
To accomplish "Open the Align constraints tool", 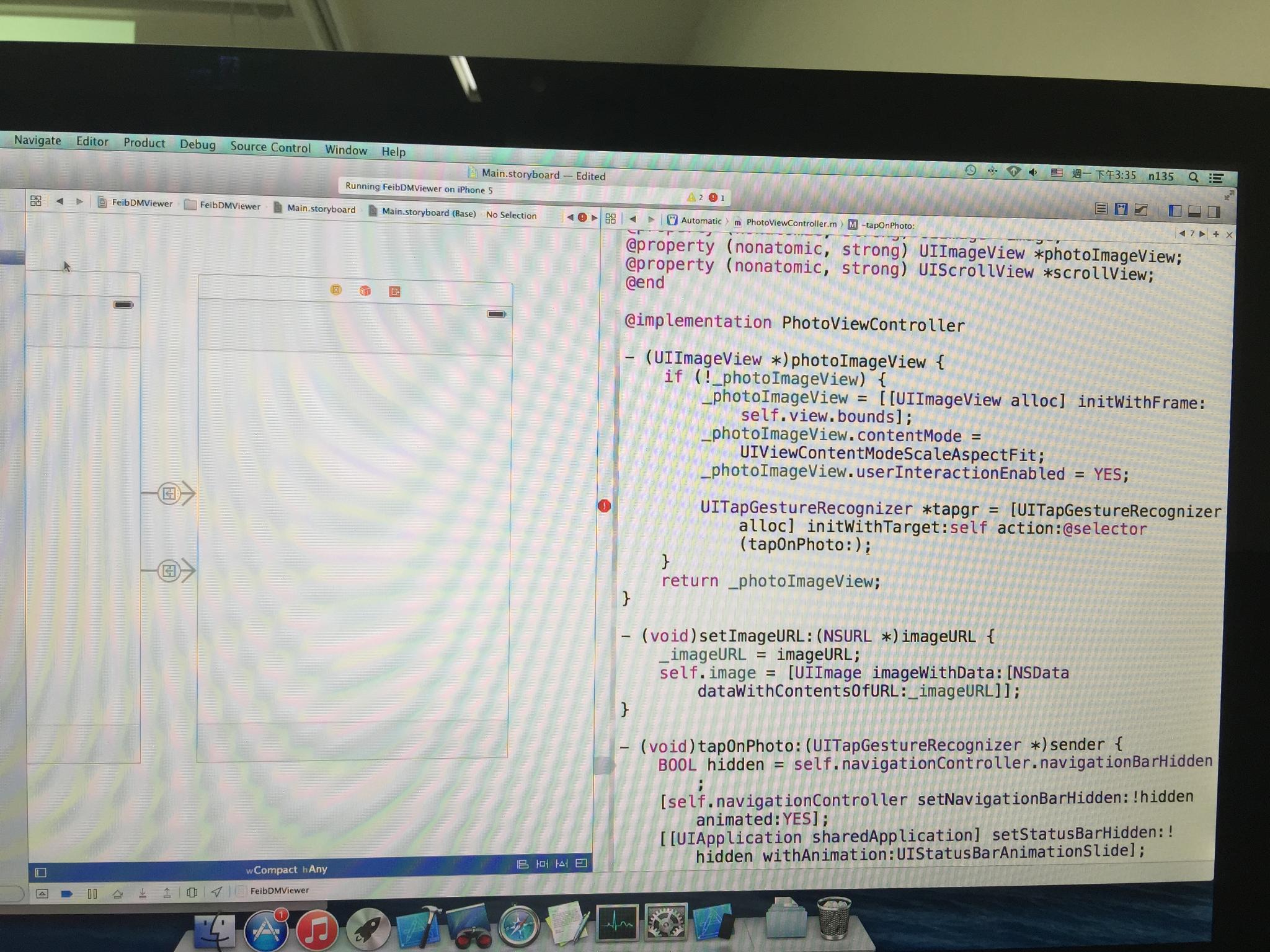I will [x=523, y=864].
